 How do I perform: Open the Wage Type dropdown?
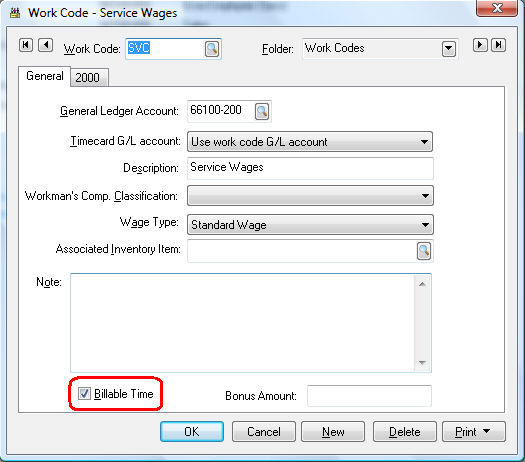pos(310,224)
